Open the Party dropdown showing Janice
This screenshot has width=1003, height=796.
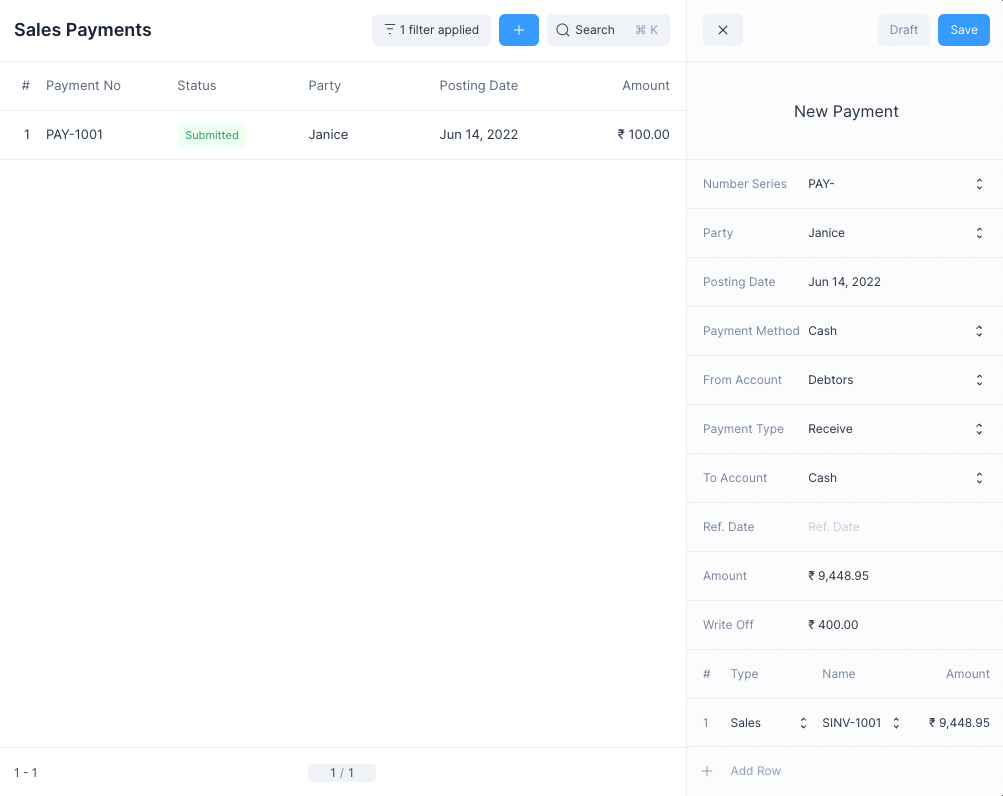click(978, 233)
